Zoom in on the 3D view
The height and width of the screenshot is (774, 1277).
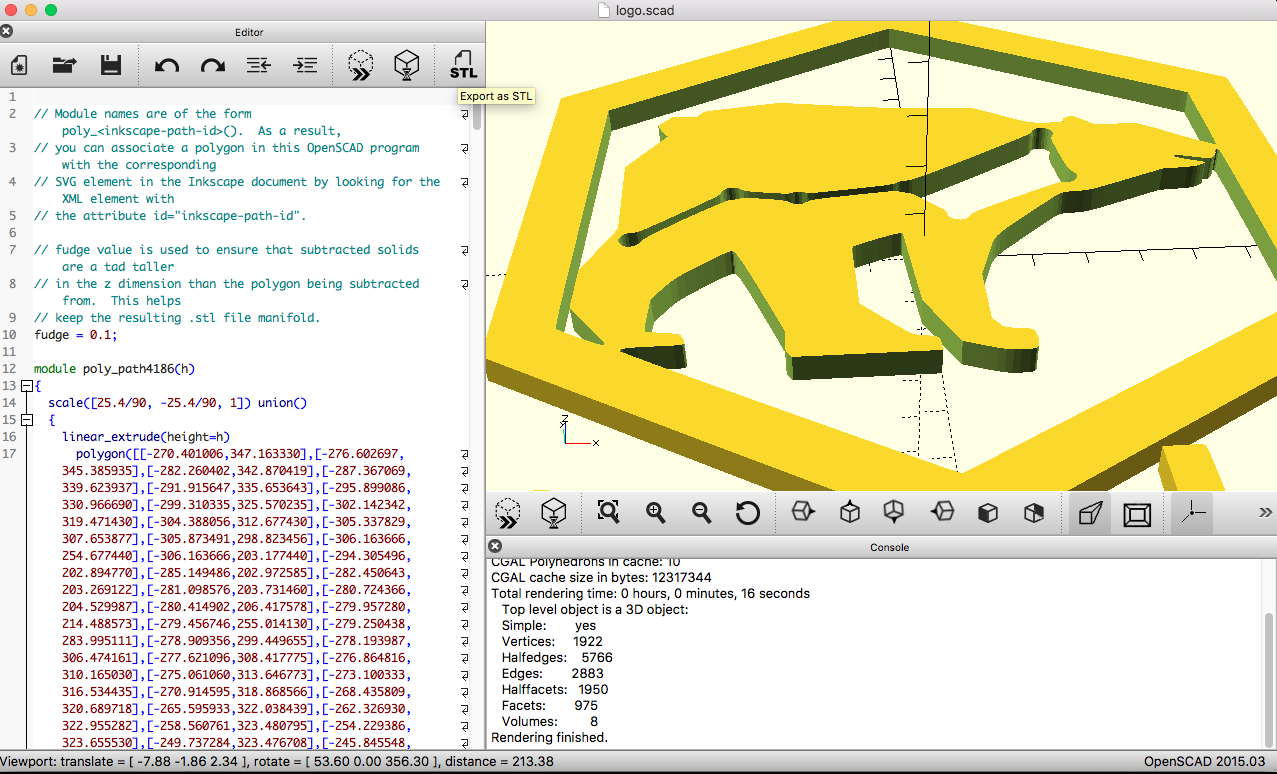[x=655, y=513]
